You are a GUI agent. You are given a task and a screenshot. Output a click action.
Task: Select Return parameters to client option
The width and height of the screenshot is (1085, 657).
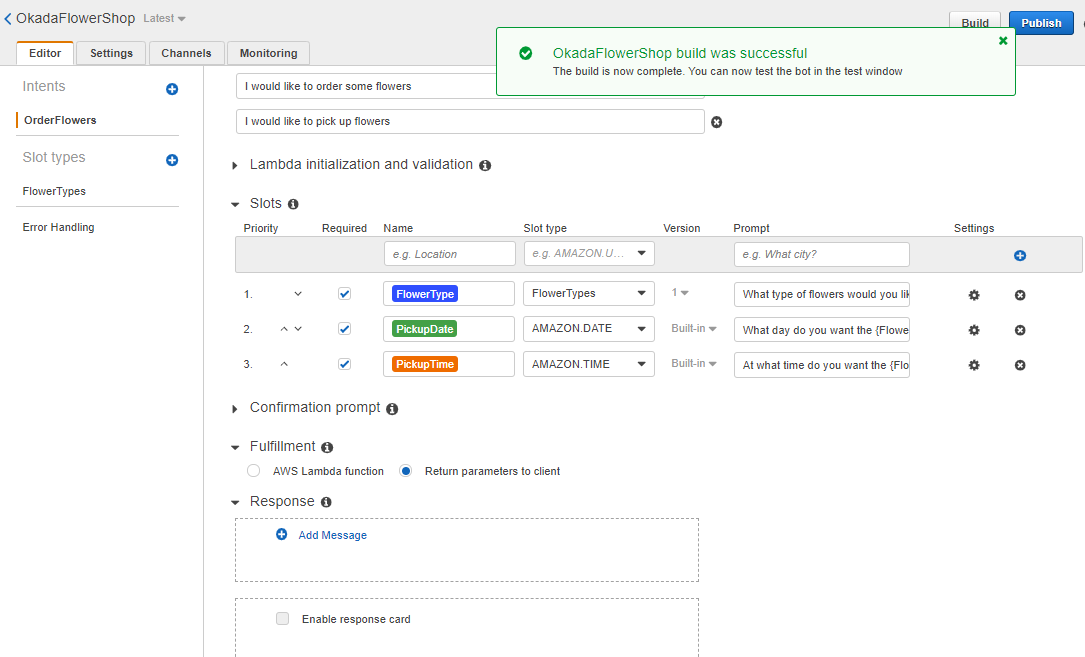[405, 471]
